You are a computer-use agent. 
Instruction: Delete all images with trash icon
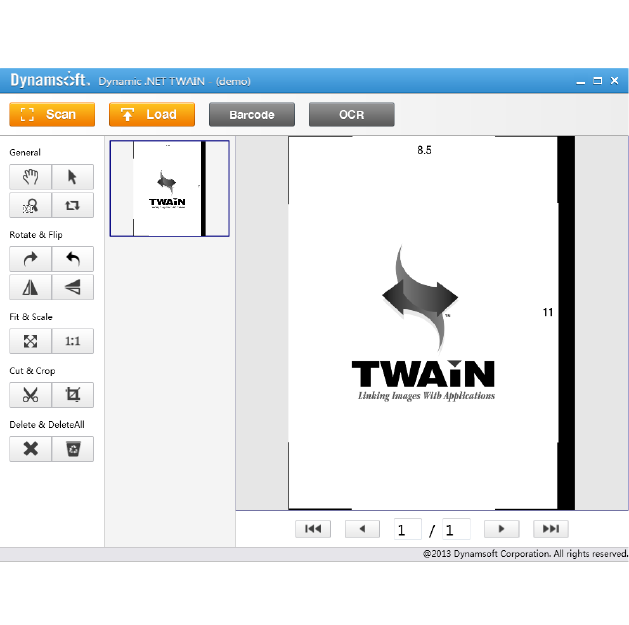73,449
